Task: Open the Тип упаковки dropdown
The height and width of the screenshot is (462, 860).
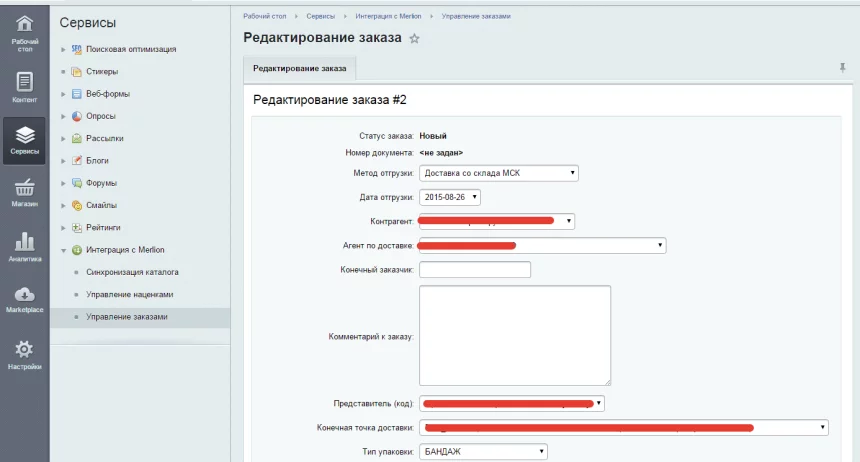Action: [x=484, y=452]
